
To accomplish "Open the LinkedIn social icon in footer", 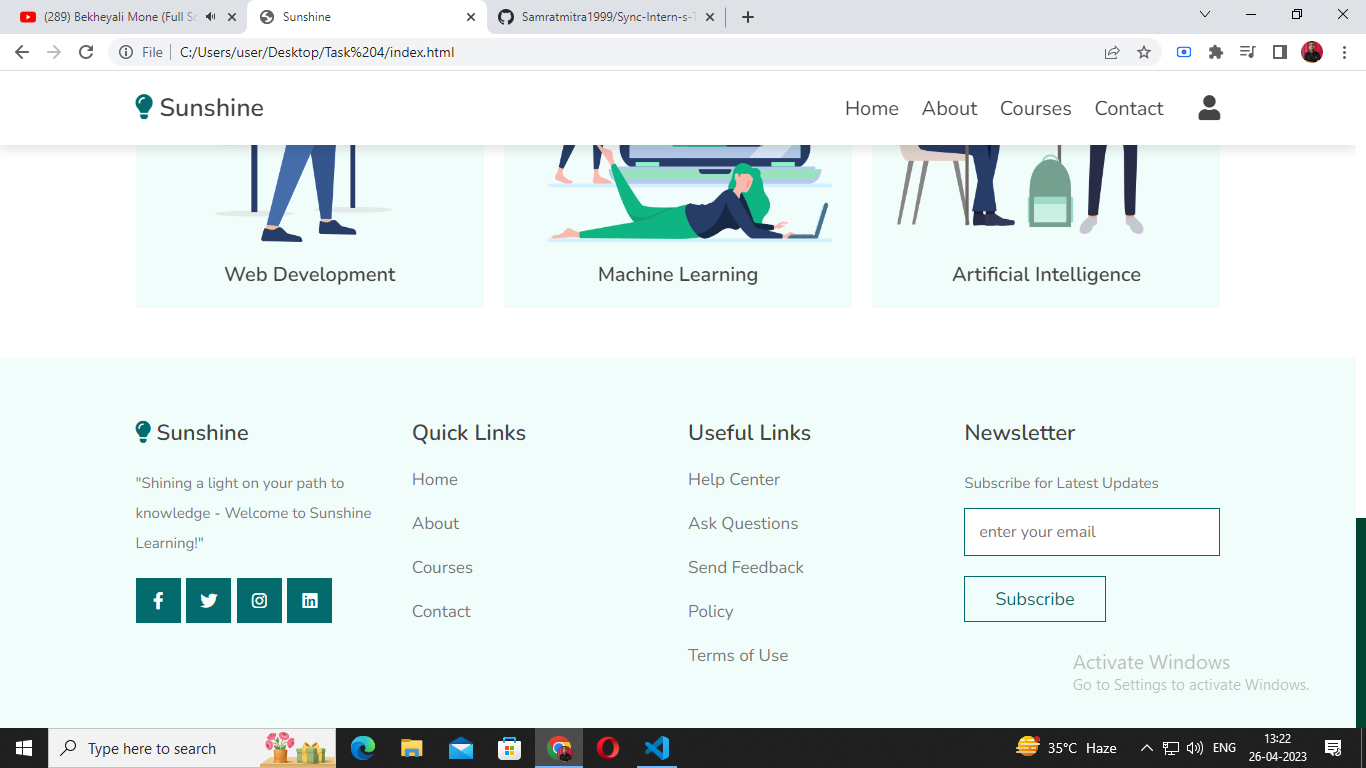I will [x=309, y=600].
